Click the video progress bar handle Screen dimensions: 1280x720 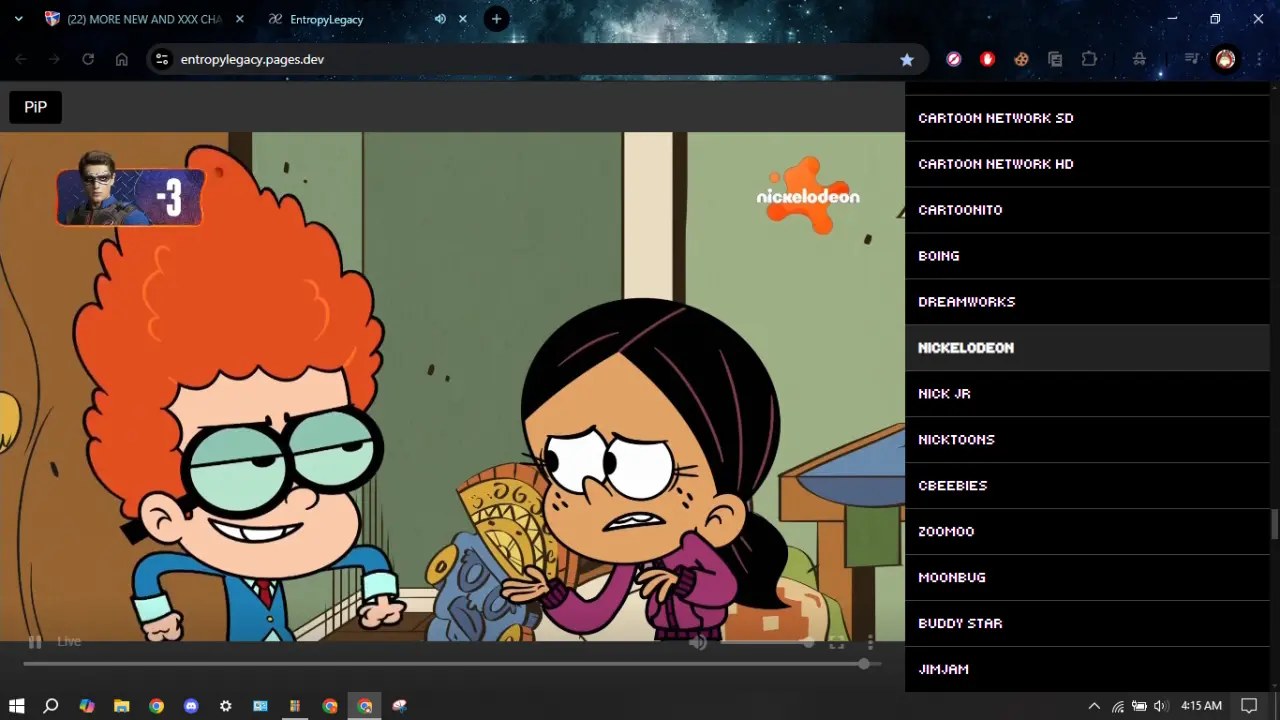coord(864,663)
